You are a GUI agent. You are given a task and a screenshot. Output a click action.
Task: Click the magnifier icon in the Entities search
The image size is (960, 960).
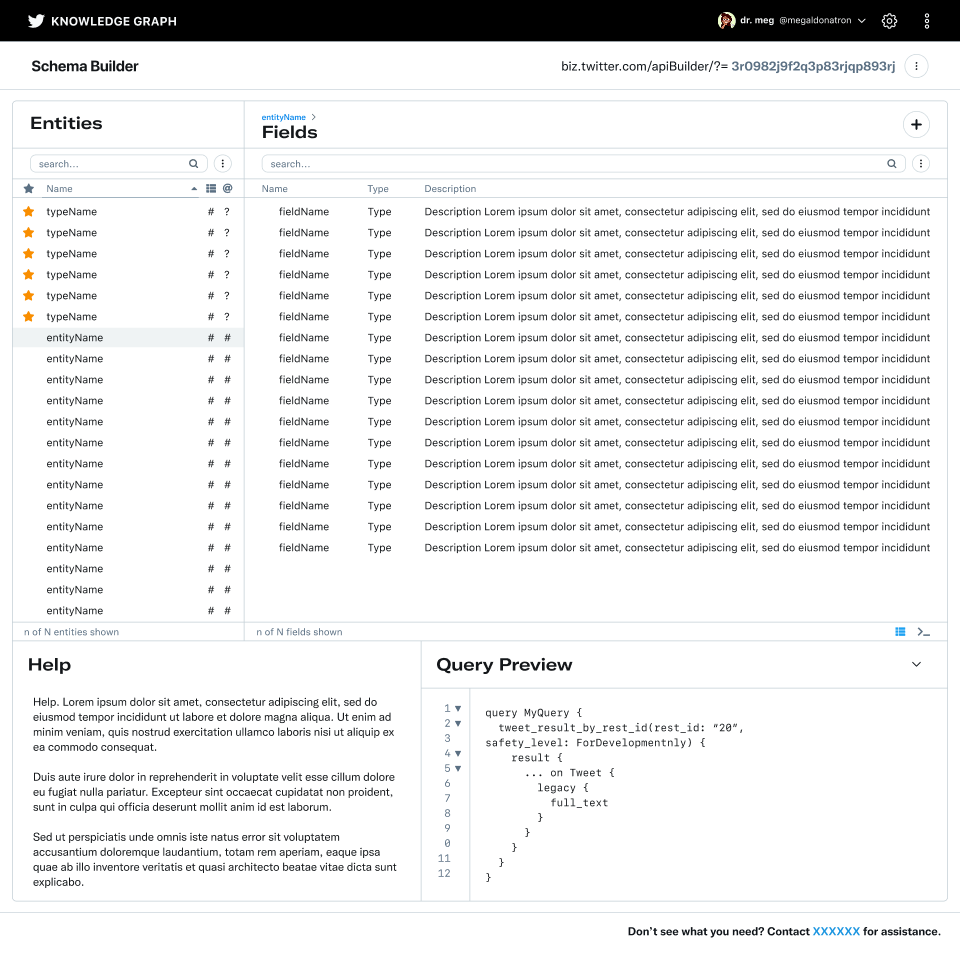(x=194, y=164)
